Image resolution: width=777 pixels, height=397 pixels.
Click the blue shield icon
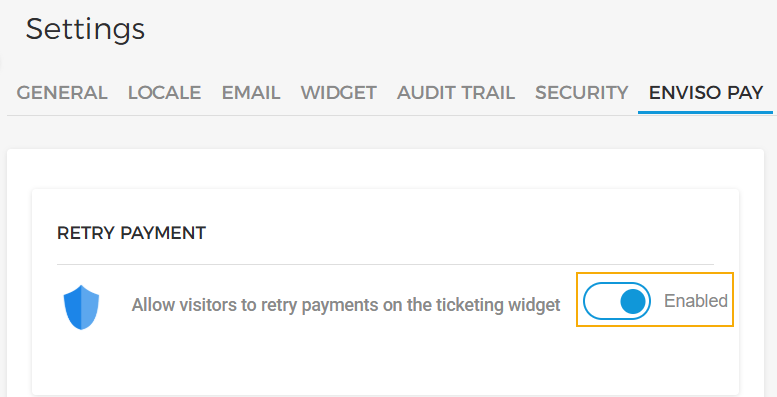(x=81, y=307)
